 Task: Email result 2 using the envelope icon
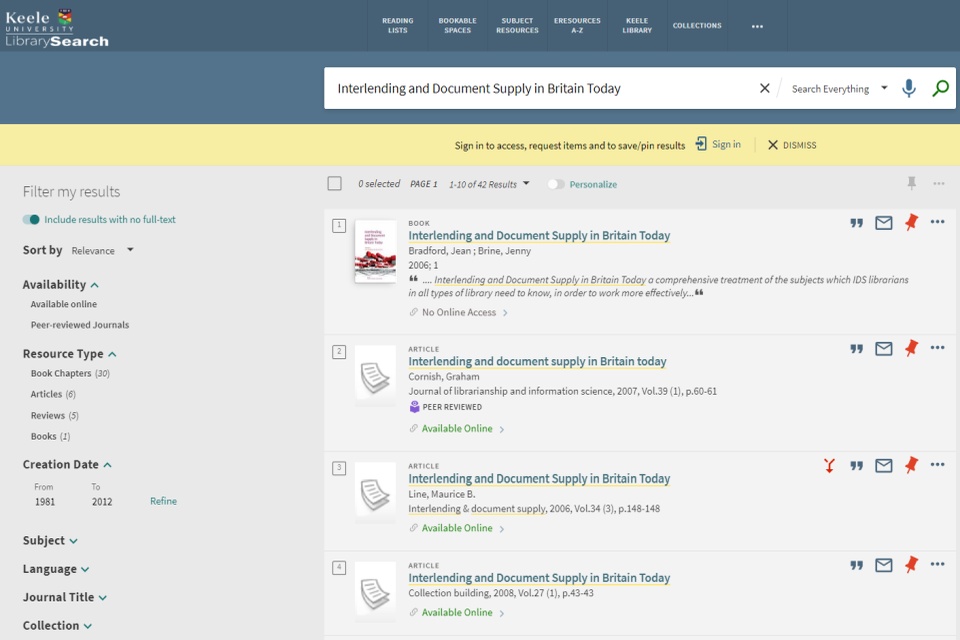(x=883, y=349)
